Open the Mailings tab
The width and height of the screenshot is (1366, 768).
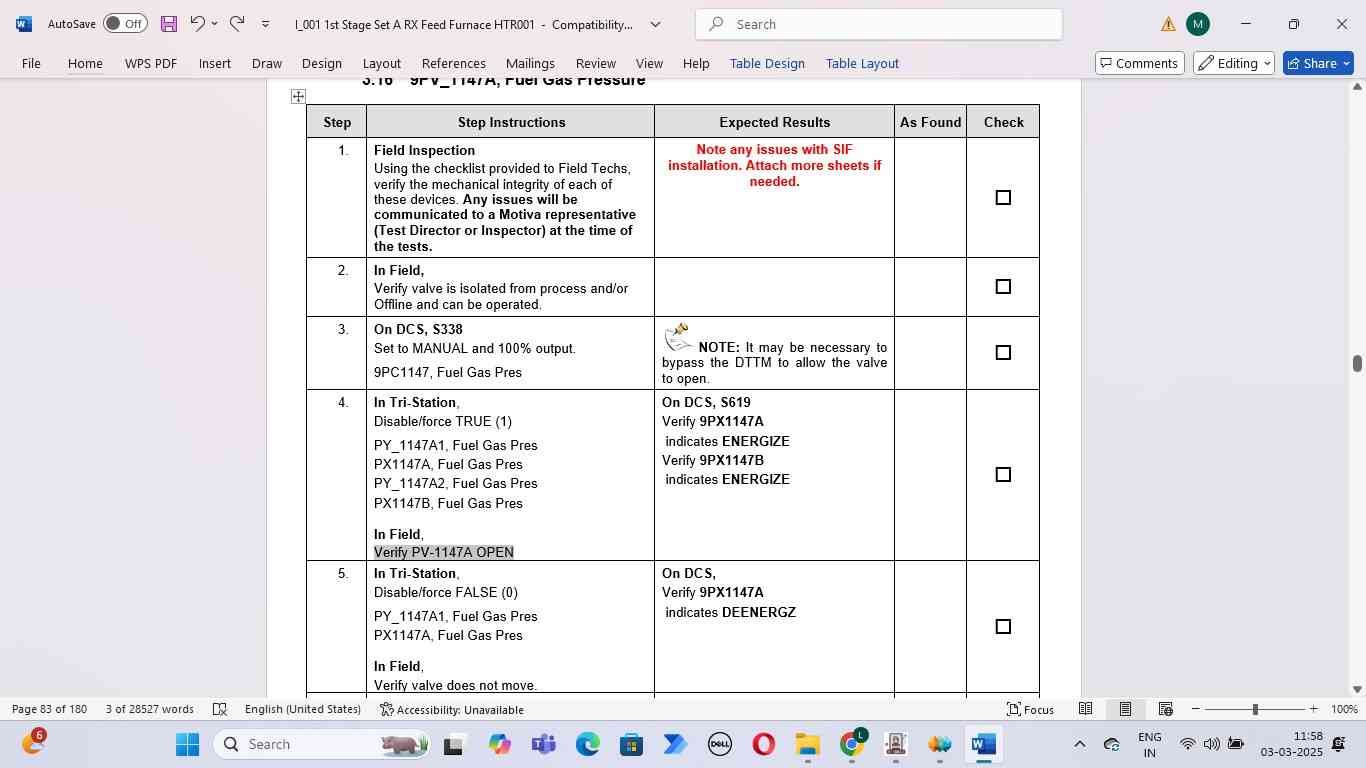coord(530,63)
